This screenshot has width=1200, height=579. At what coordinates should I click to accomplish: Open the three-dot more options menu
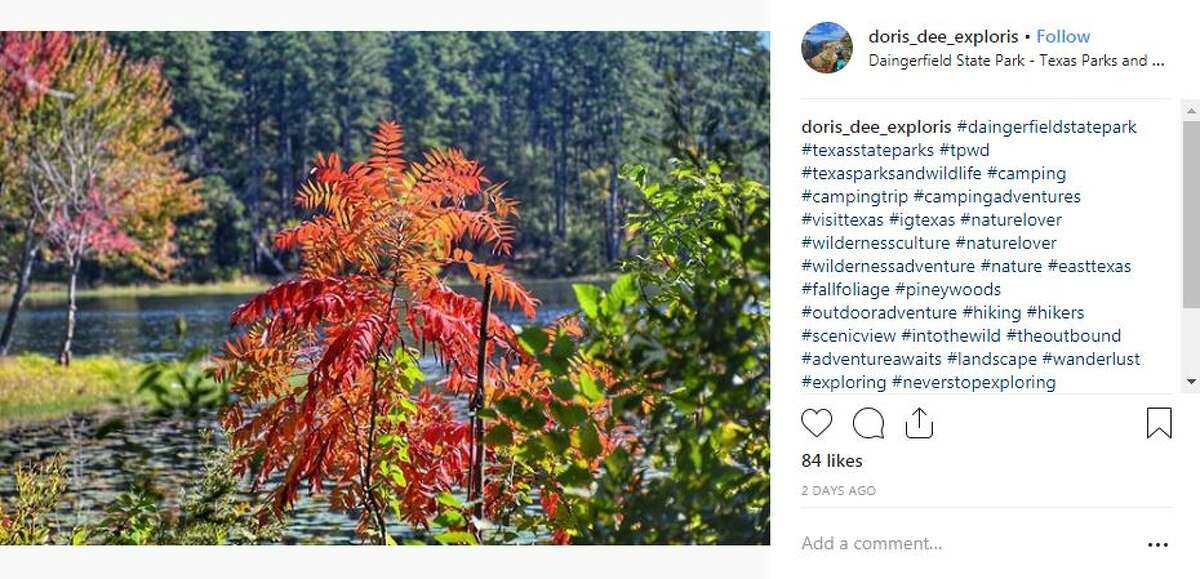[1158, 545]
